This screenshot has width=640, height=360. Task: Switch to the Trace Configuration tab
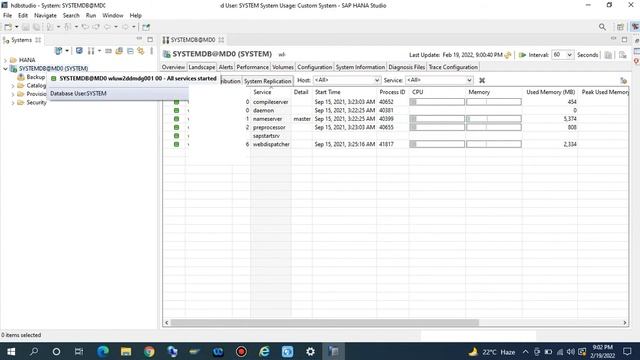tap(453, 67)
